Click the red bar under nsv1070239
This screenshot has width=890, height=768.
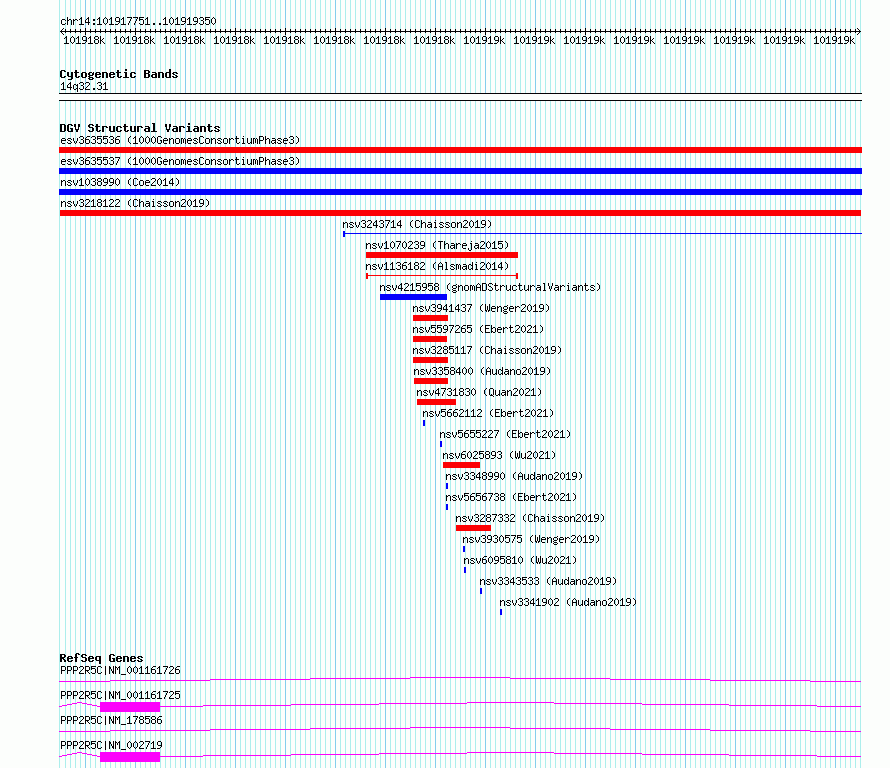click(442, 255)
